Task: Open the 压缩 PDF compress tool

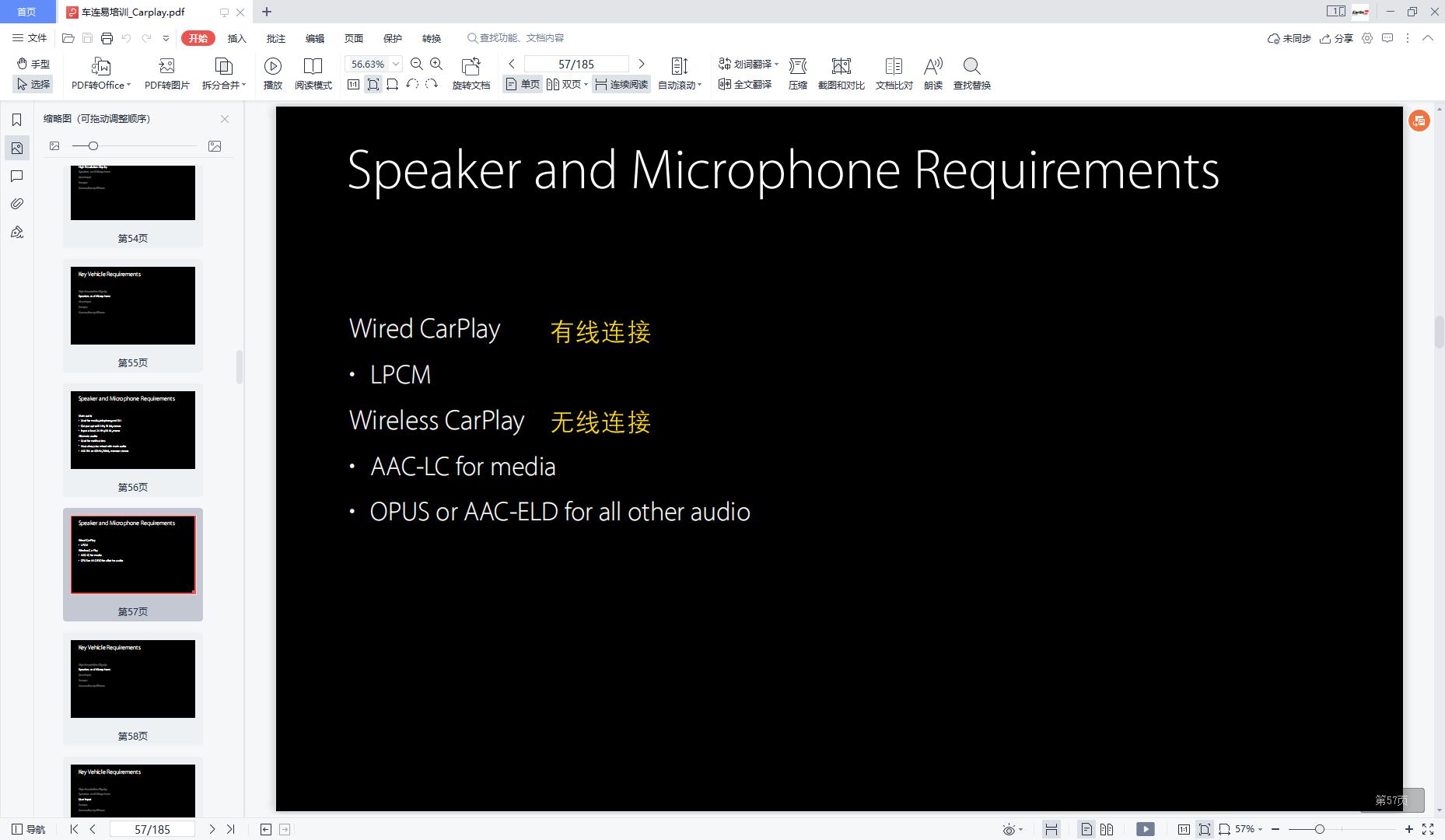Action: click(798, 73)
